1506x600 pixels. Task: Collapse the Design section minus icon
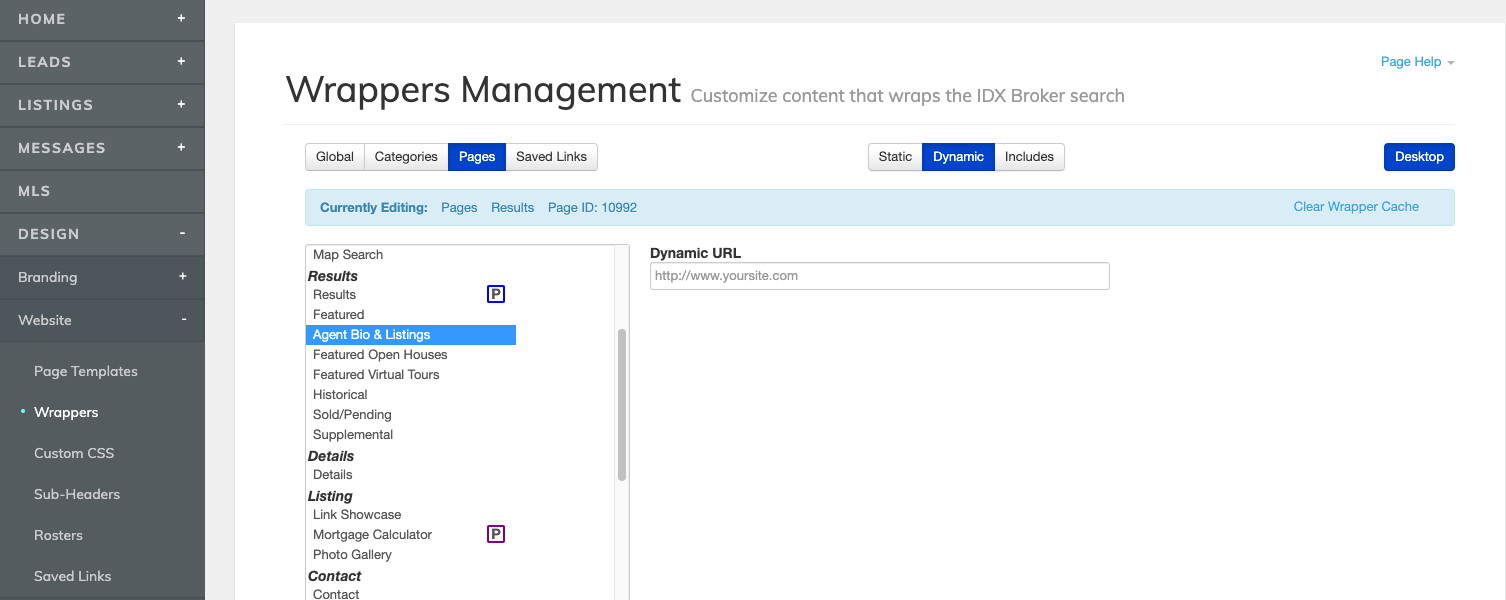click(182, 234)
